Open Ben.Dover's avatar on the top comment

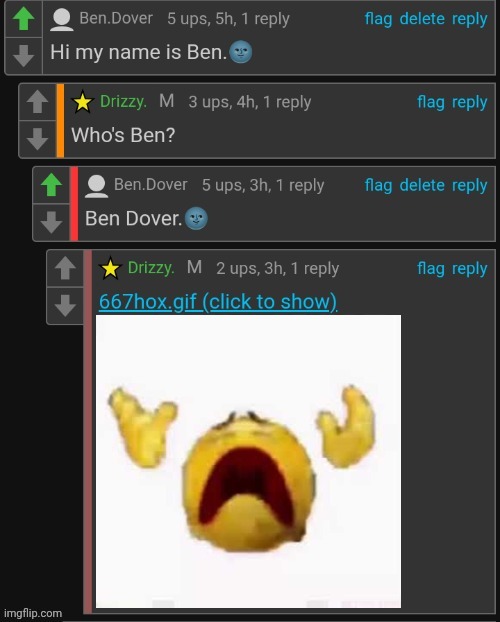[x=62, y=19]
